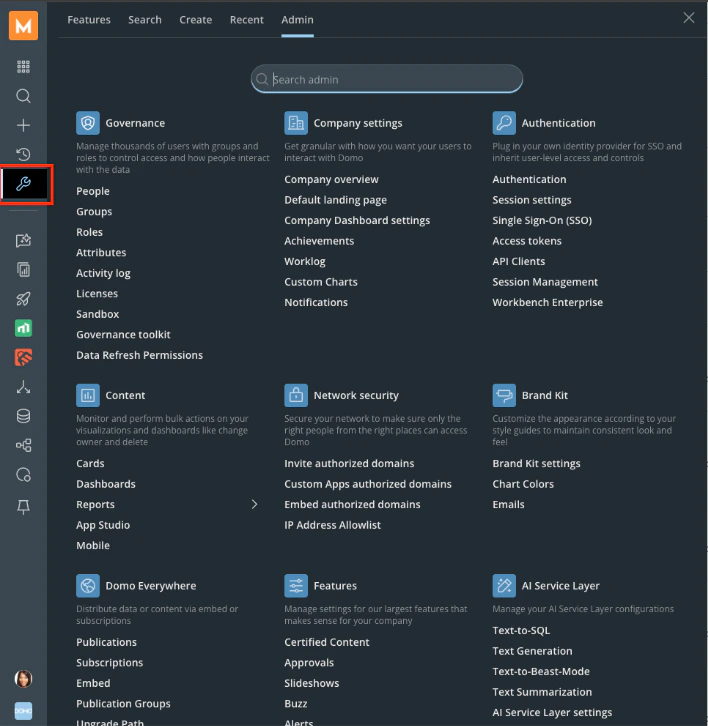Open the rocket launch icon in sidebar

23,299
